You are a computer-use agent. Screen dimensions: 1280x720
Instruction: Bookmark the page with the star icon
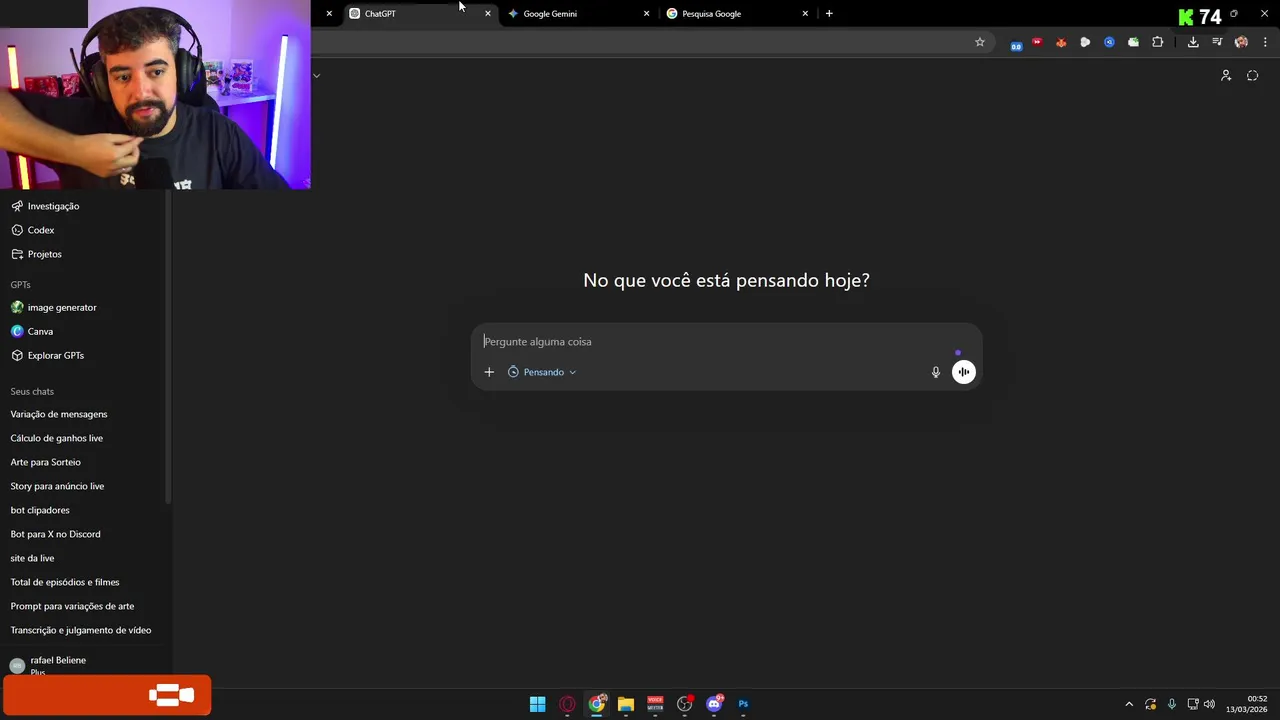click(980, 42)
